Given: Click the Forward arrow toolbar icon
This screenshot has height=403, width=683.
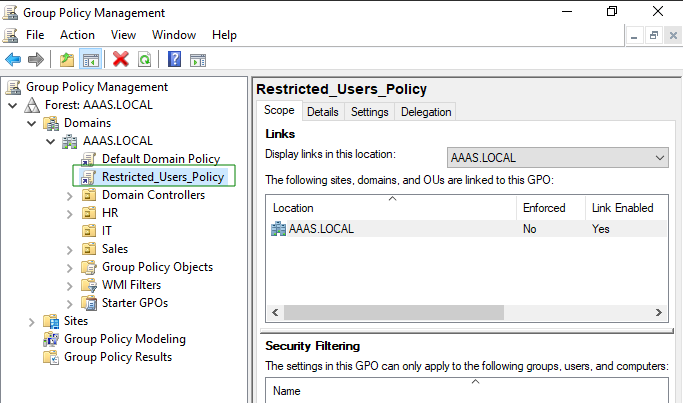Looking at the screenshot, I should (x=36, y=59).
